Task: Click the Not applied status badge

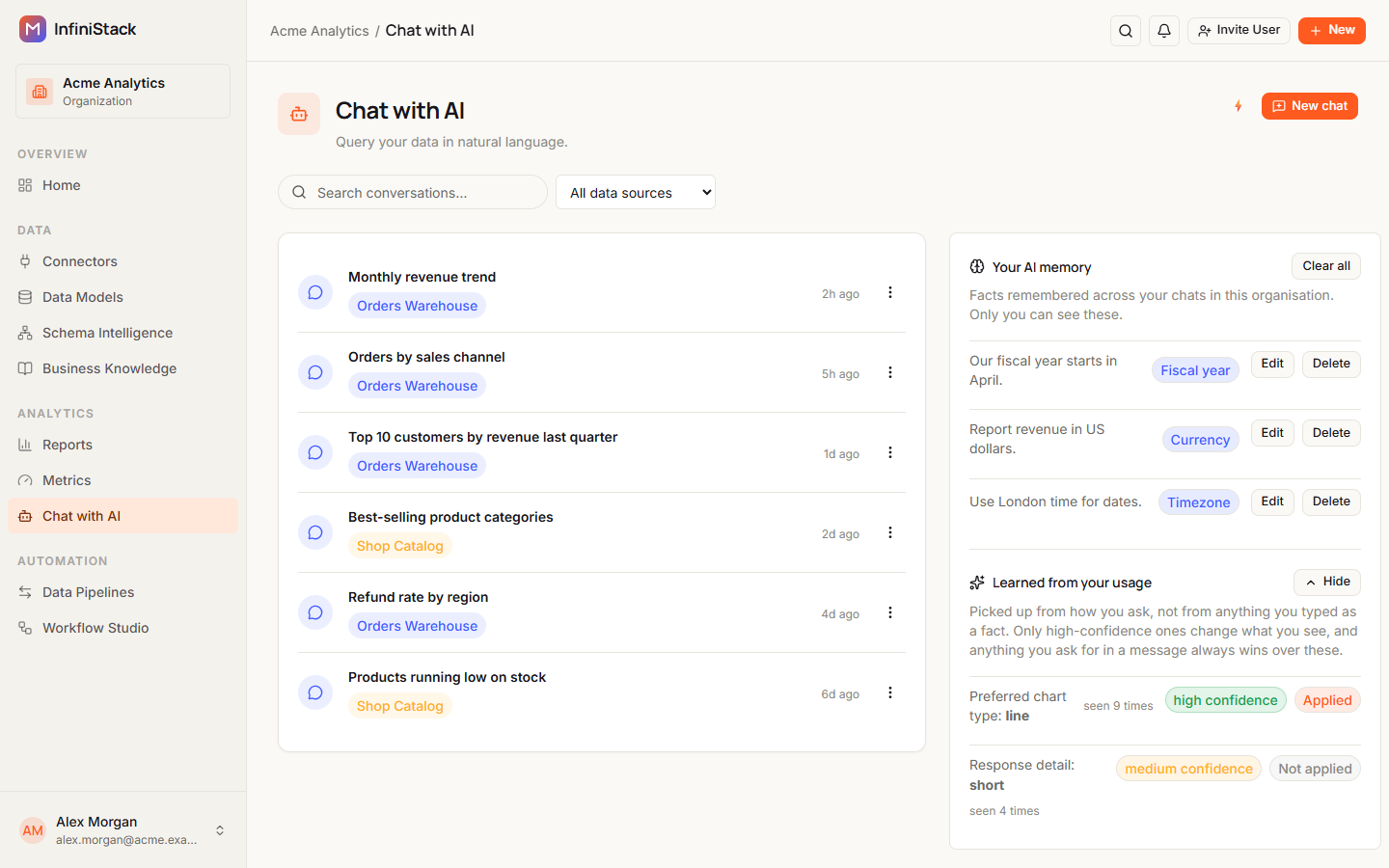Action: [x=1315, y=769]
